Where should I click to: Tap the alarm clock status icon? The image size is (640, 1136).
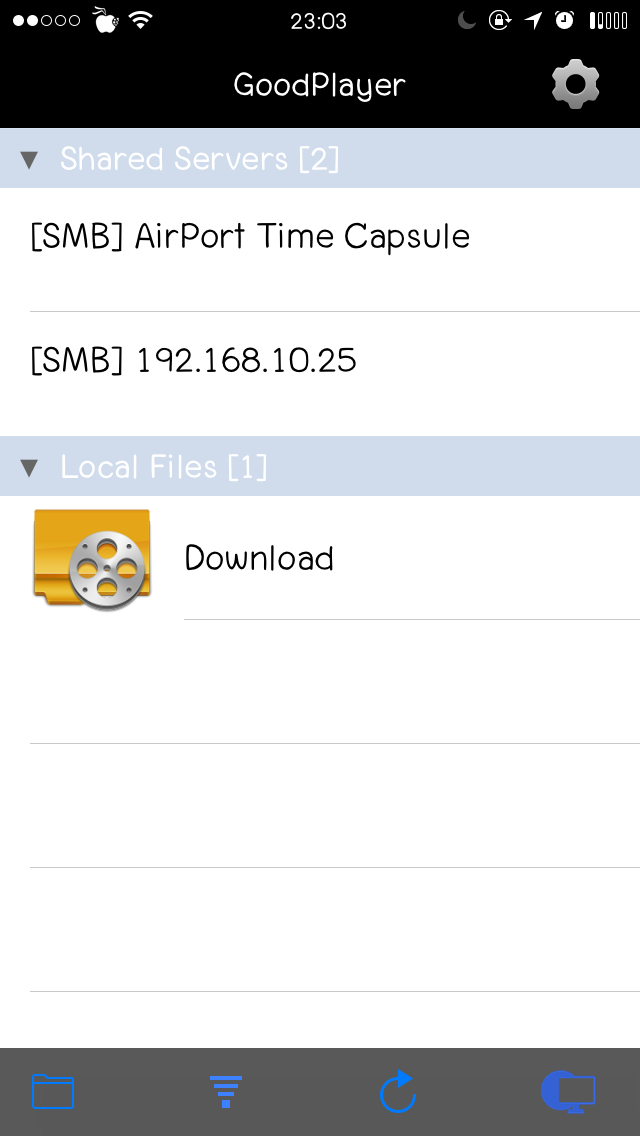pos(565,20)
